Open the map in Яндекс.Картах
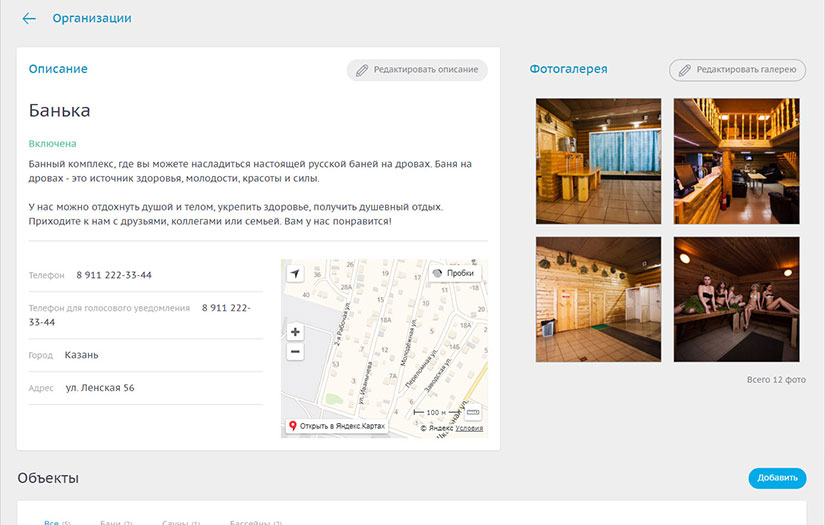This screenshot has width=825, height=525. coord(337,426)
